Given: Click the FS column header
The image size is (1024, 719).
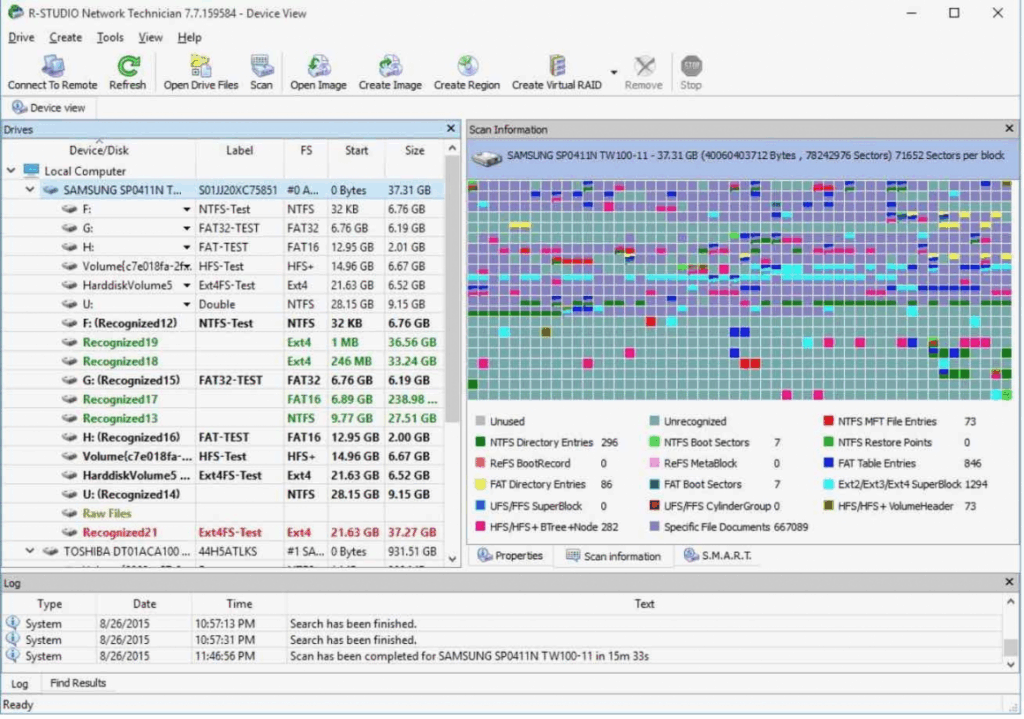Looking at the screenshot, I should pyautogui.click(x=306, y=151).
